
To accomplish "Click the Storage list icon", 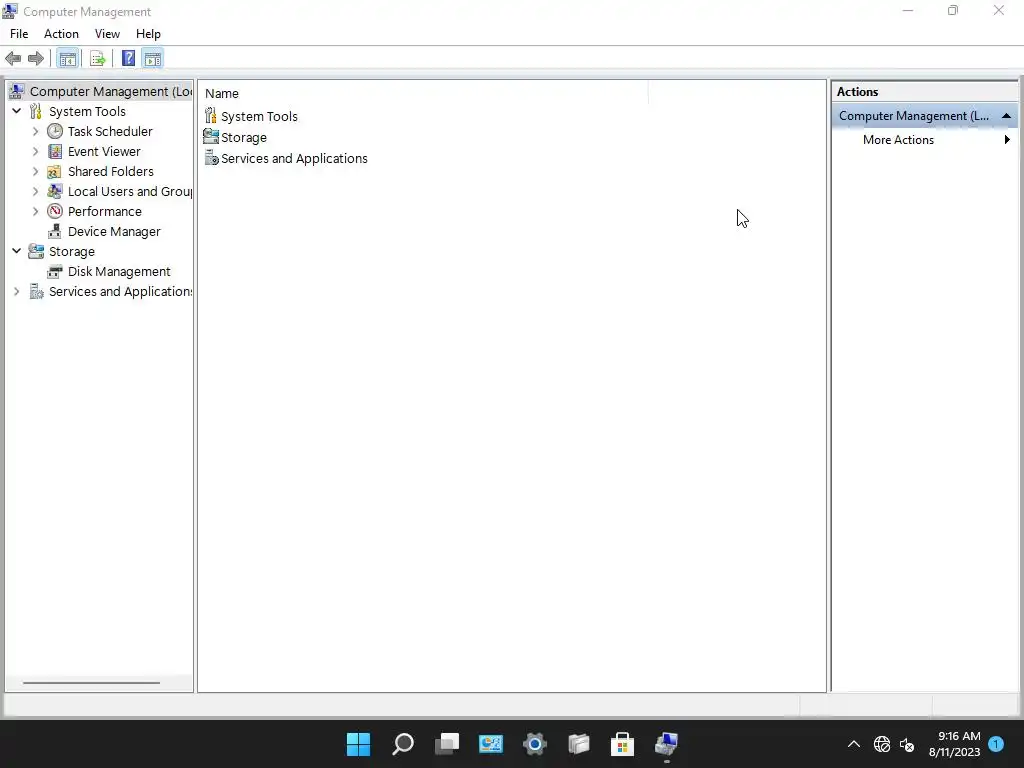I will (210, 136).
